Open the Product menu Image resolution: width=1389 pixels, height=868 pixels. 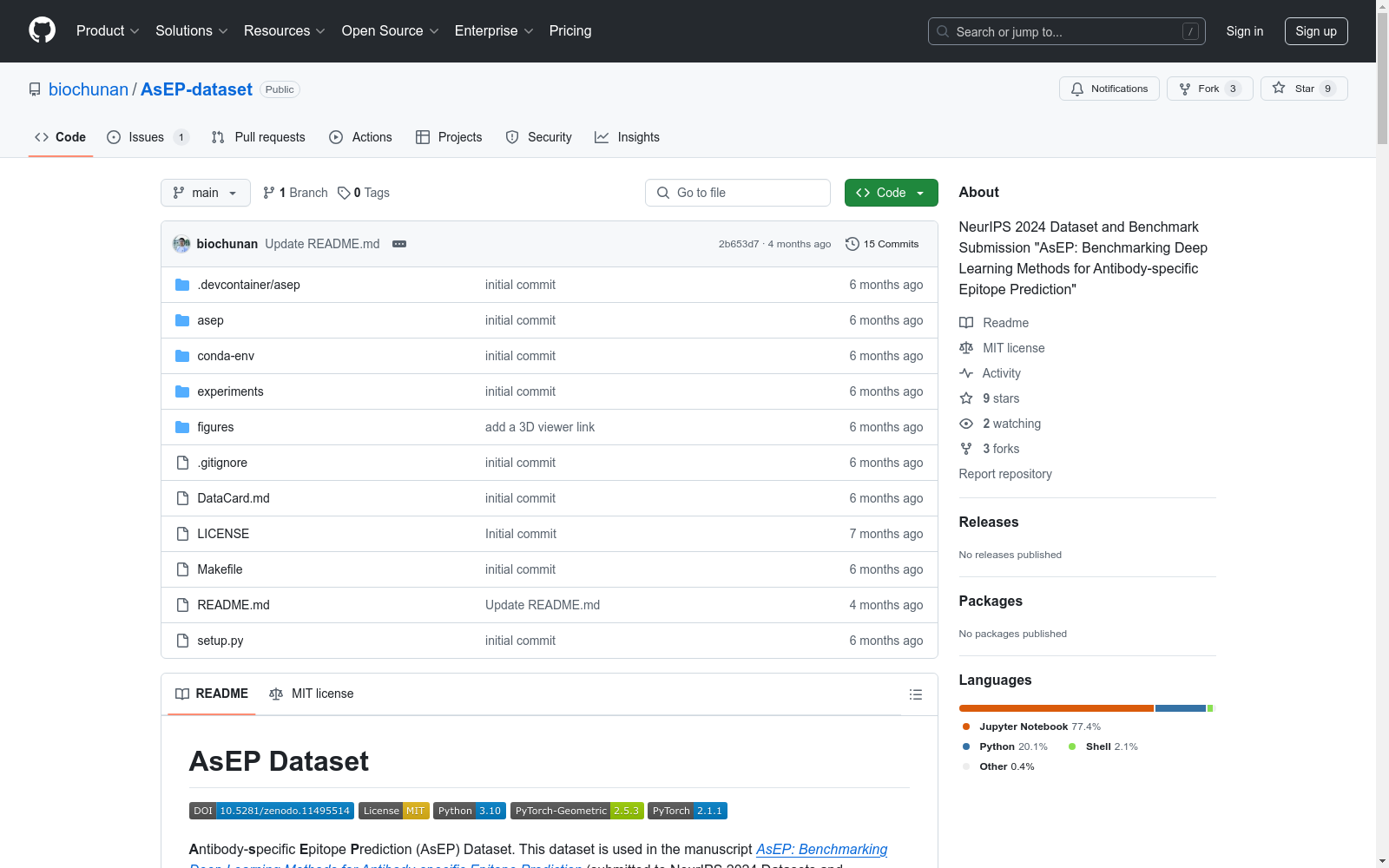[108, 30]
